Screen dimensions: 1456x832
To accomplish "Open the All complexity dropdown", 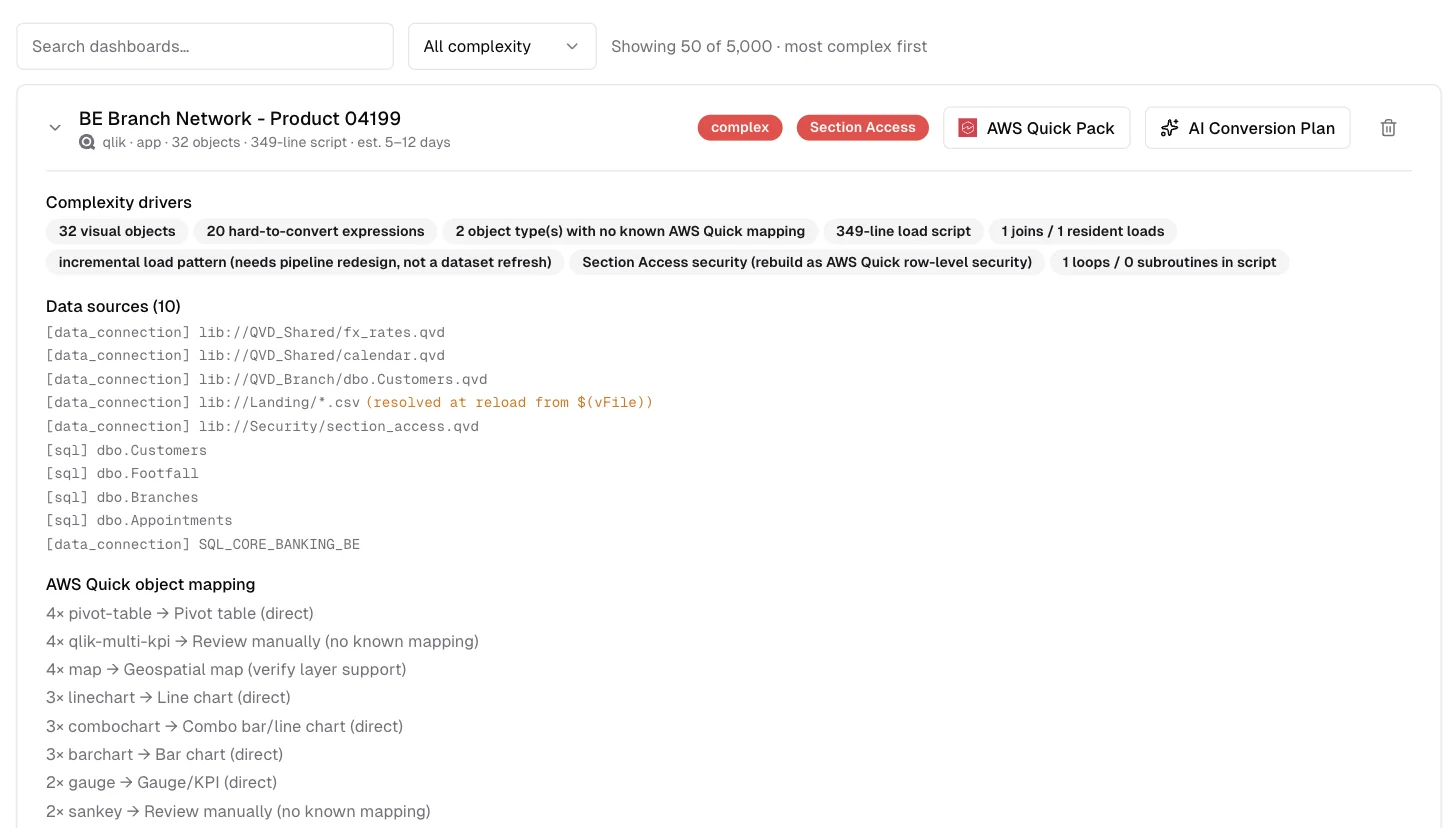I will 502,46.
